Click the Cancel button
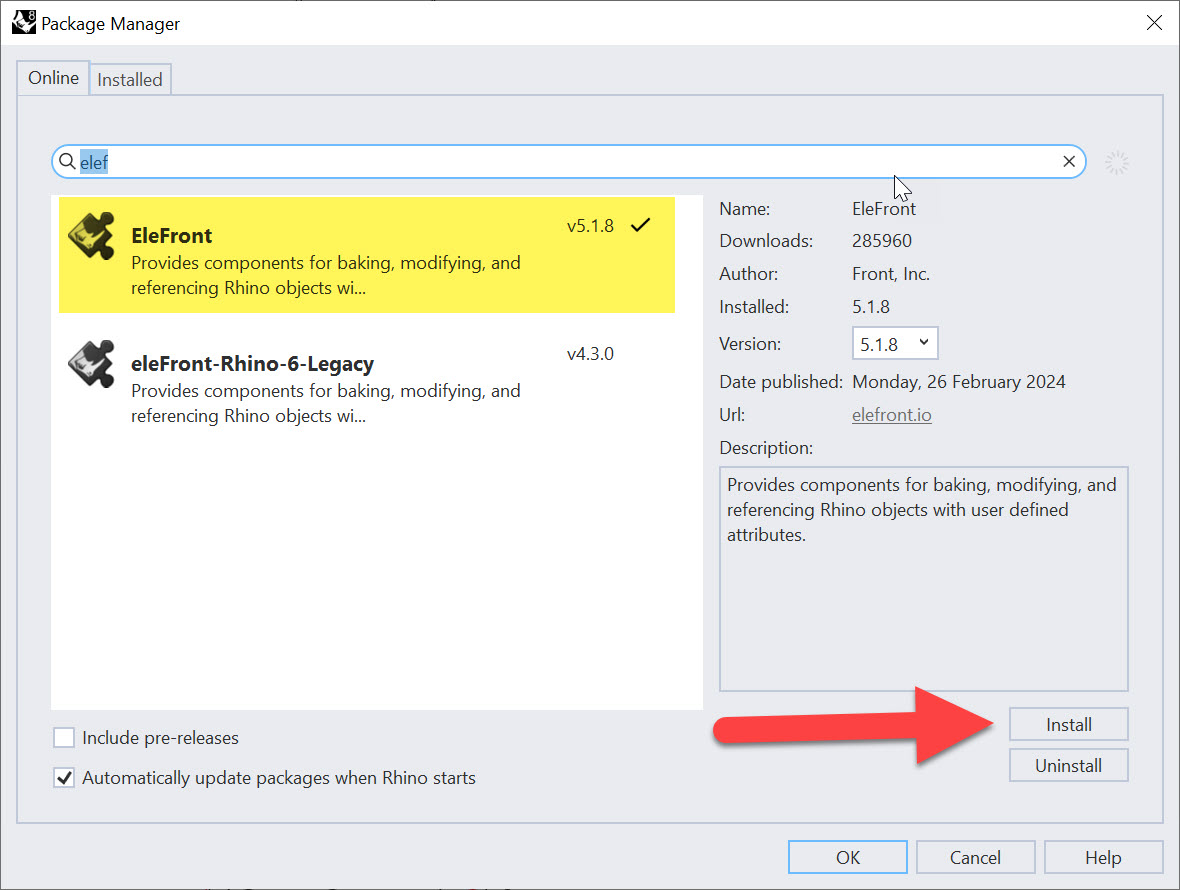This screenshot has width=1180, height=890. coord(975,857)
